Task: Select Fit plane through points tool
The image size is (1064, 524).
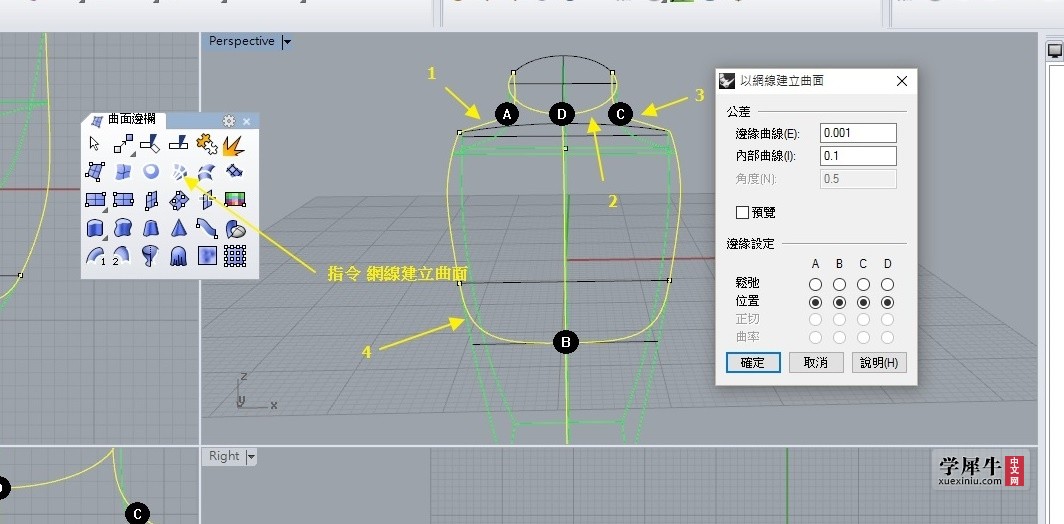Action: (x=178, y=200)
